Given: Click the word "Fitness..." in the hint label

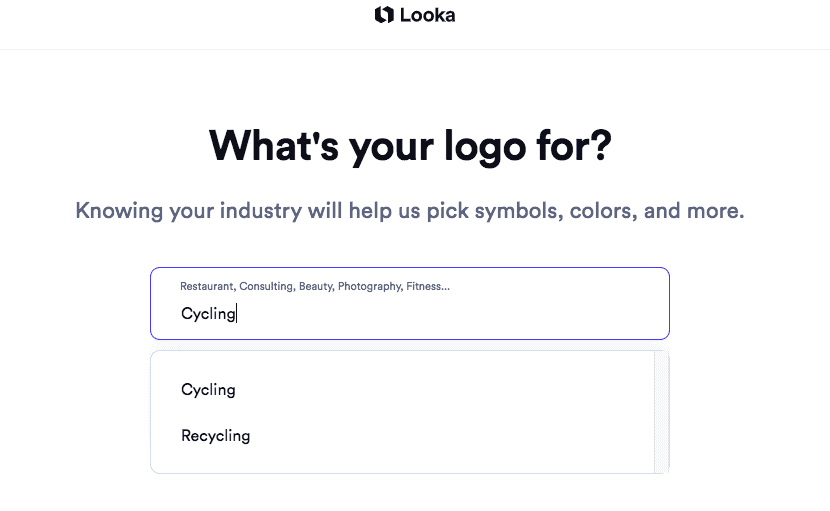Looking at the screenshot, I should click(x=428, y=287).
